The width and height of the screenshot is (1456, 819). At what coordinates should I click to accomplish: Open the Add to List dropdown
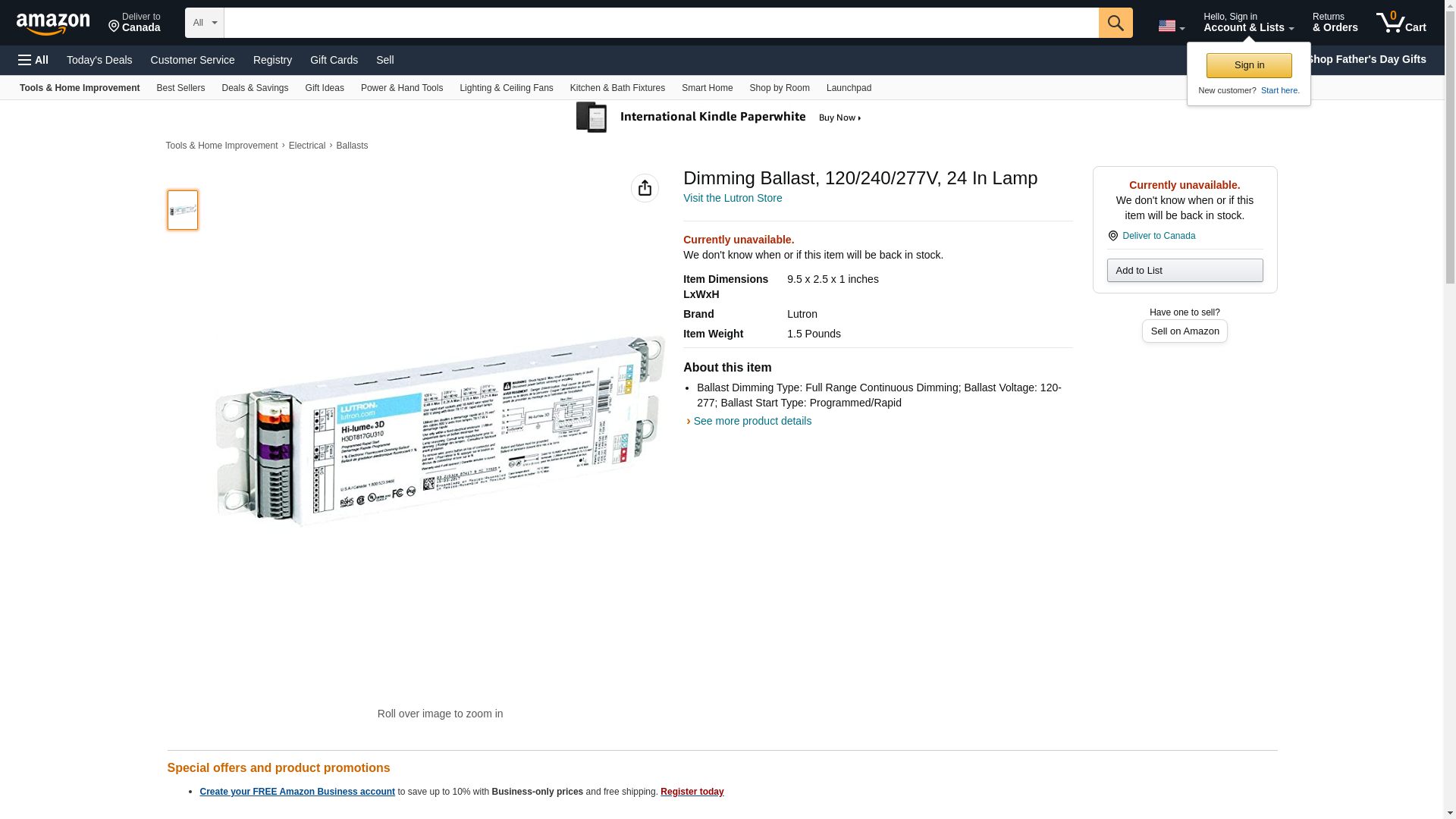click(x=1185, y=271)
